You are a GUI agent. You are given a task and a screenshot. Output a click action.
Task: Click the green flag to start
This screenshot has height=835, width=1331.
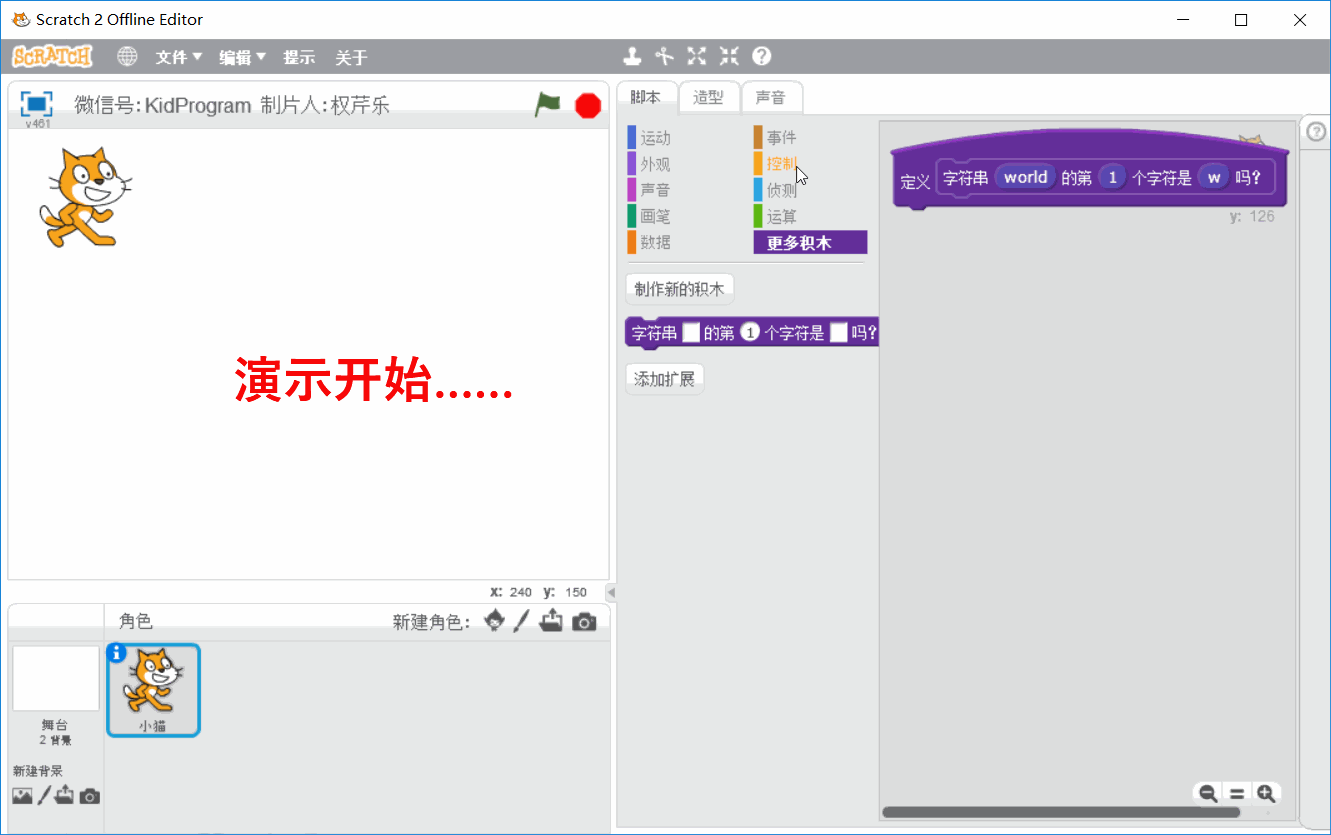tap(547, 104)
